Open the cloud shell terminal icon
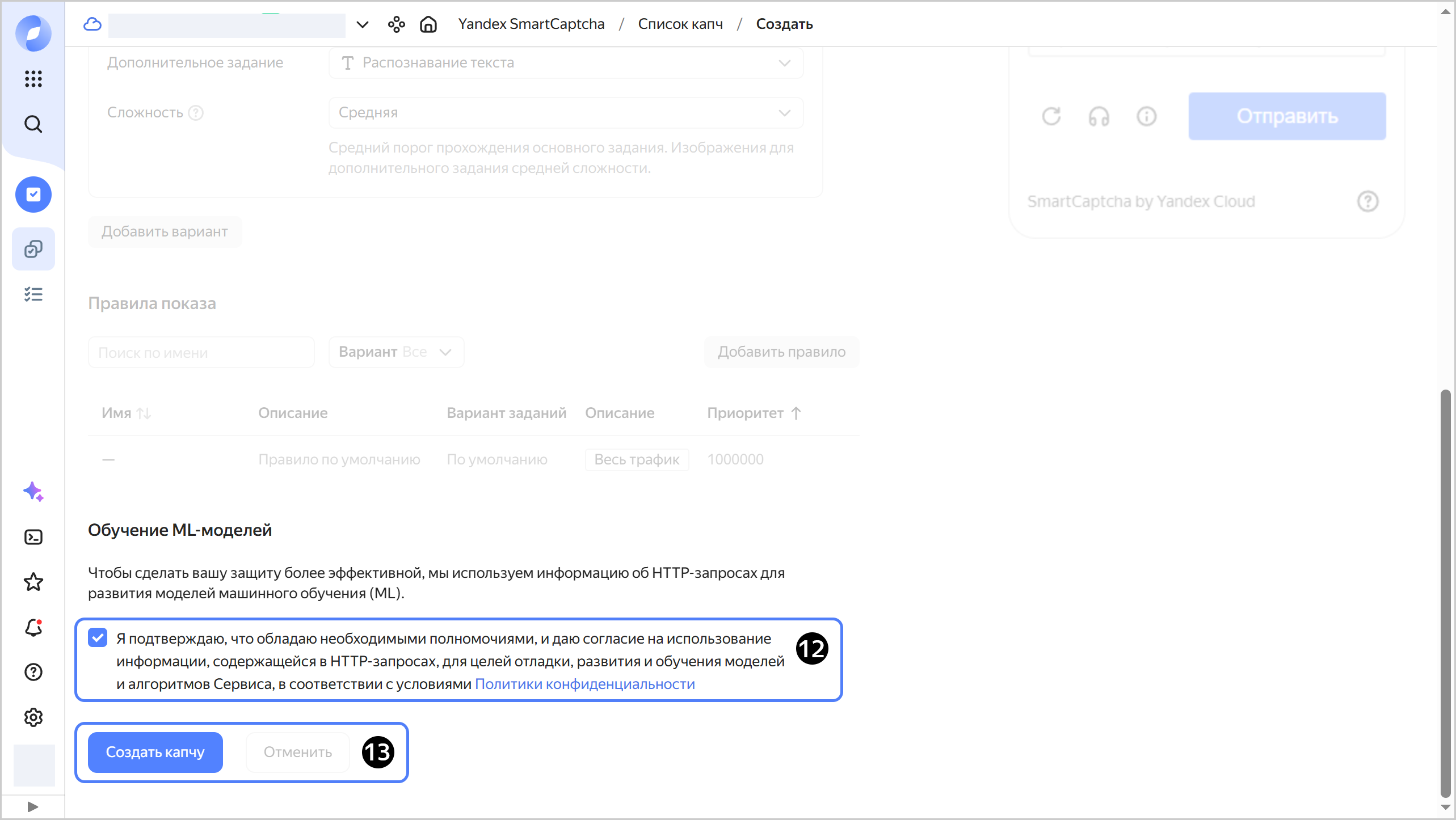1456x820 pixels. [x=33, y=537]
